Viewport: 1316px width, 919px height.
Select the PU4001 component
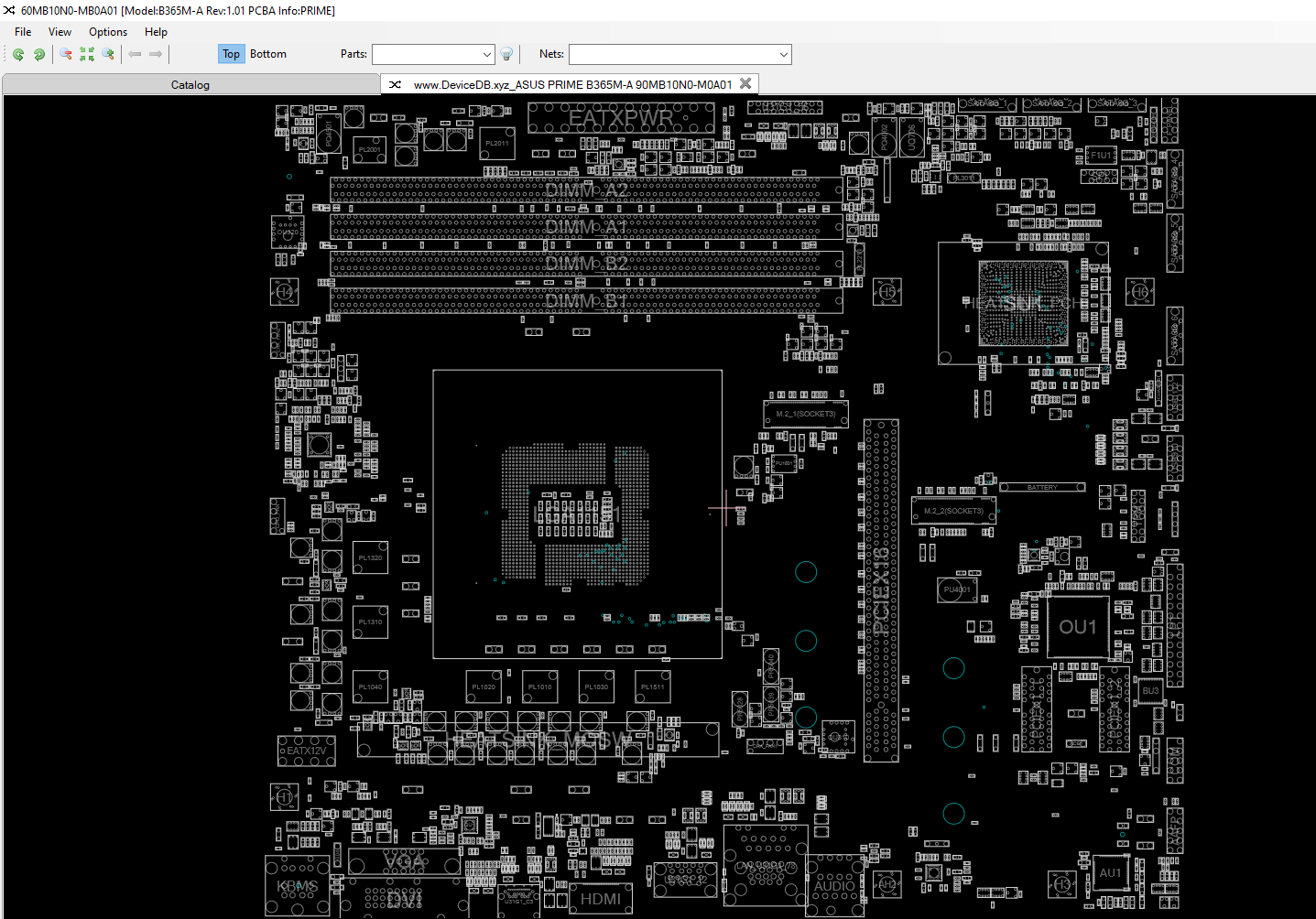(957, 589)
